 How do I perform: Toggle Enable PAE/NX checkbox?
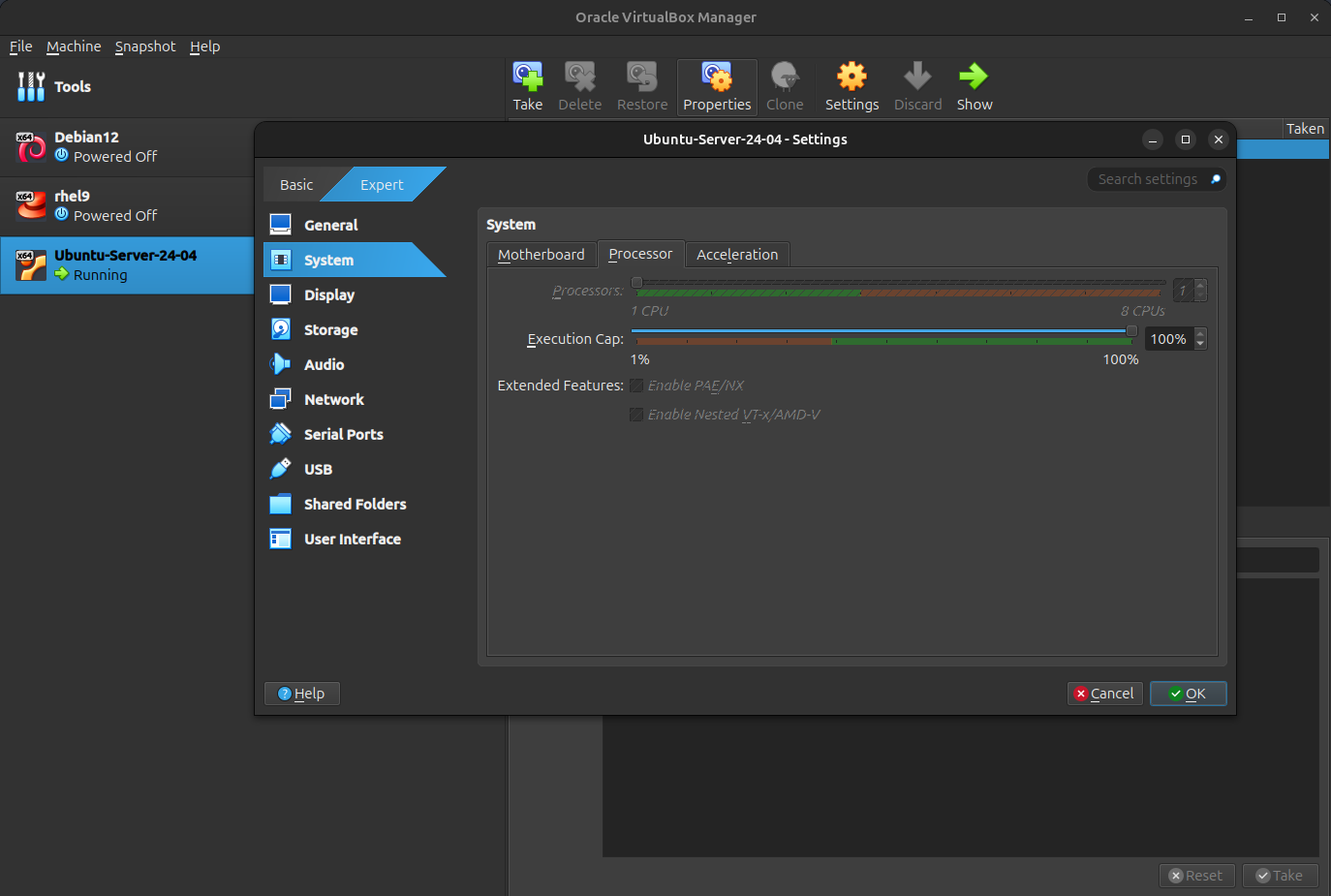pos(636,386)
